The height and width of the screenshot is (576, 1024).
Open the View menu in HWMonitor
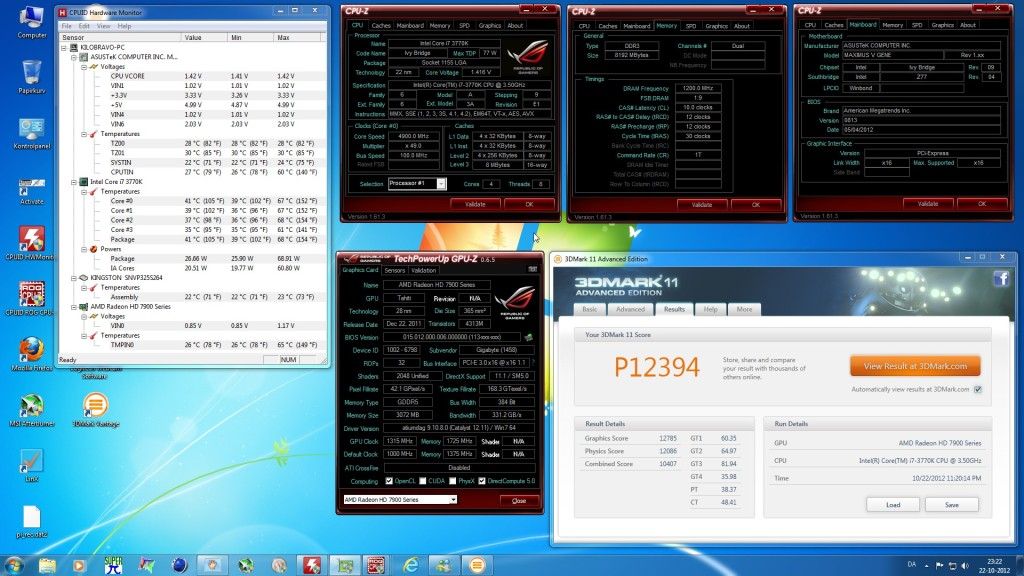point(103,26)
